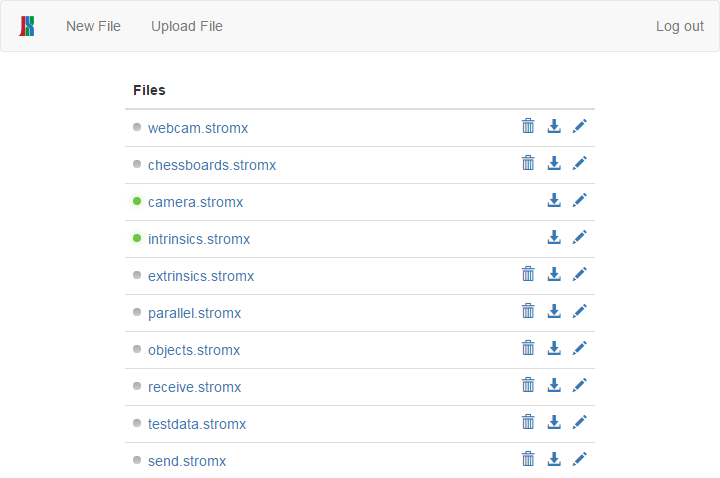Rename parallel.stromx using pencil icon
Image resolution: width=720 pixels, height=478 pixels.
[x=579, y=311]
